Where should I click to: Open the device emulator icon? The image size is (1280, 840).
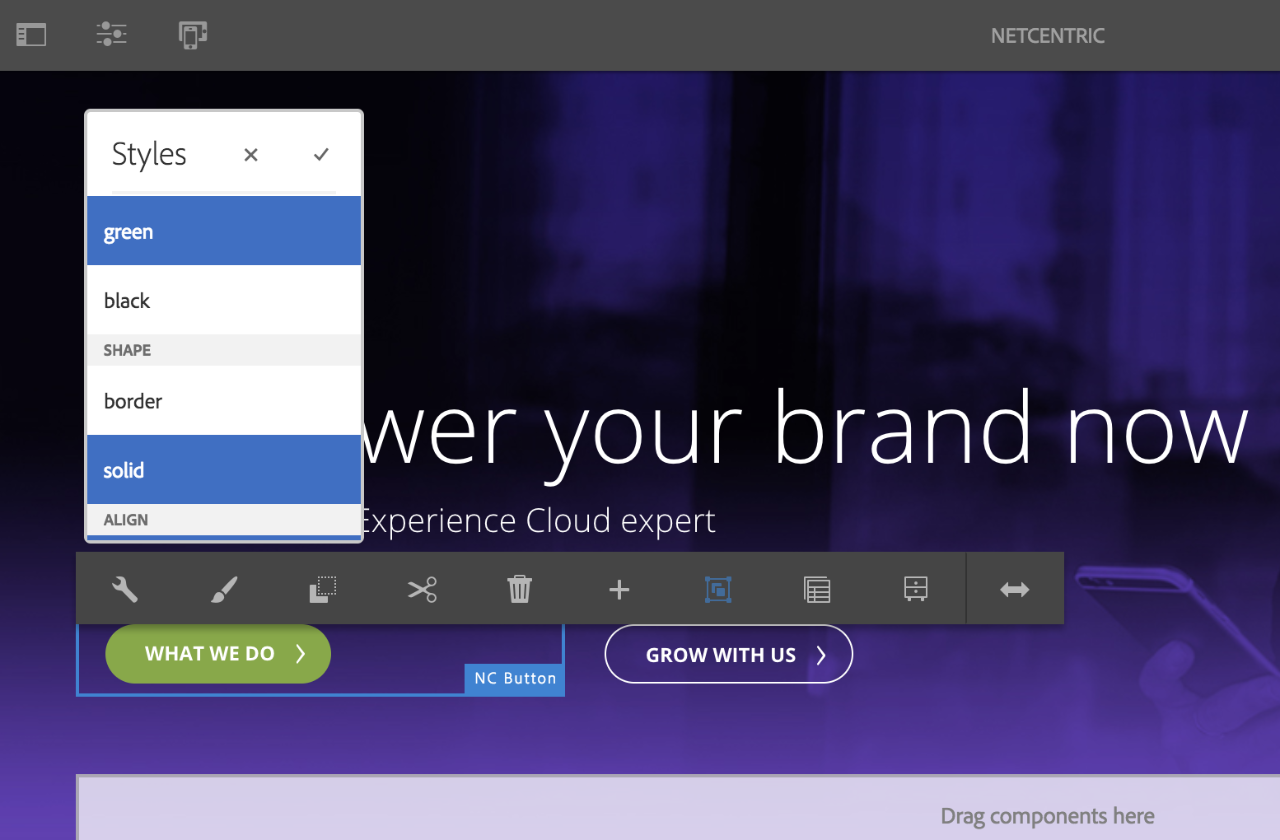coord(193,35)
